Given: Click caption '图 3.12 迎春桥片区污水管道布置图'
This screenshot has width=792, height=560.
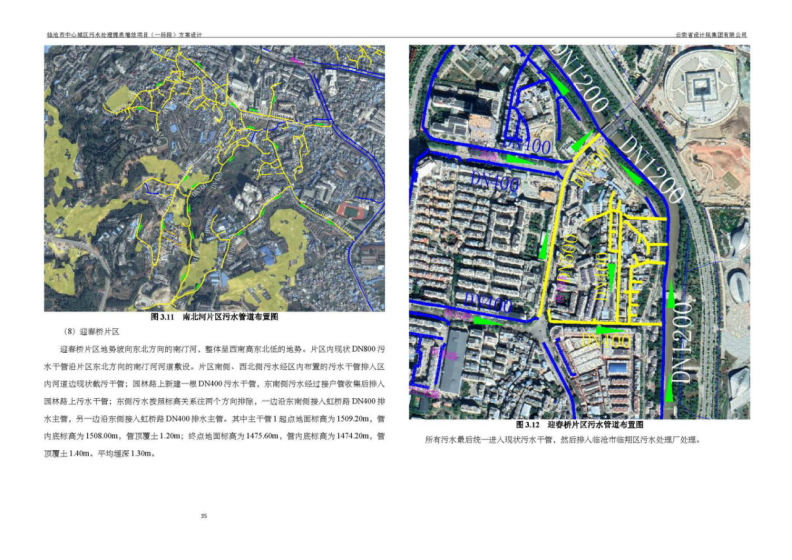Looking at the screenshot, I should [579, 425].
